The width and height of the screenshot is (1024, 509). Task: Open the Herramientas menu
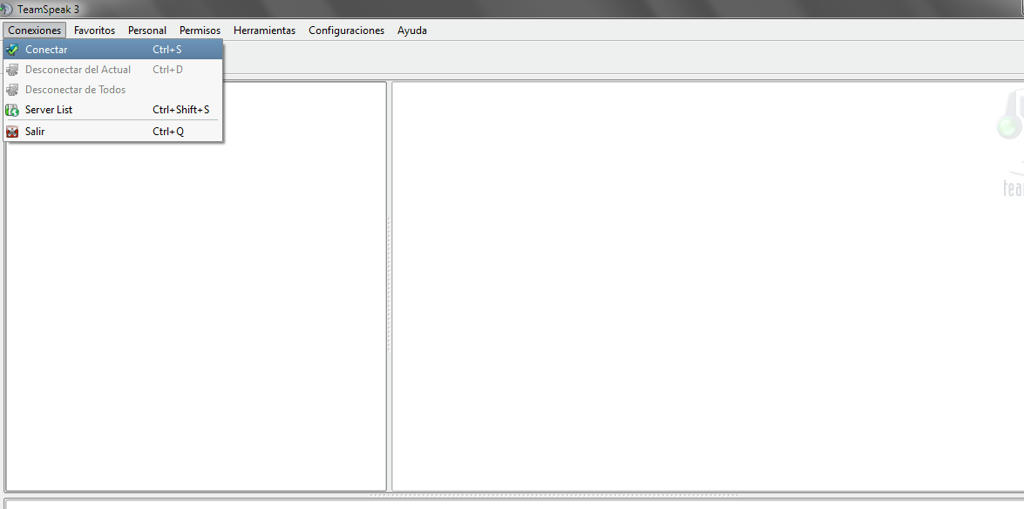click(x=264, y=30)
